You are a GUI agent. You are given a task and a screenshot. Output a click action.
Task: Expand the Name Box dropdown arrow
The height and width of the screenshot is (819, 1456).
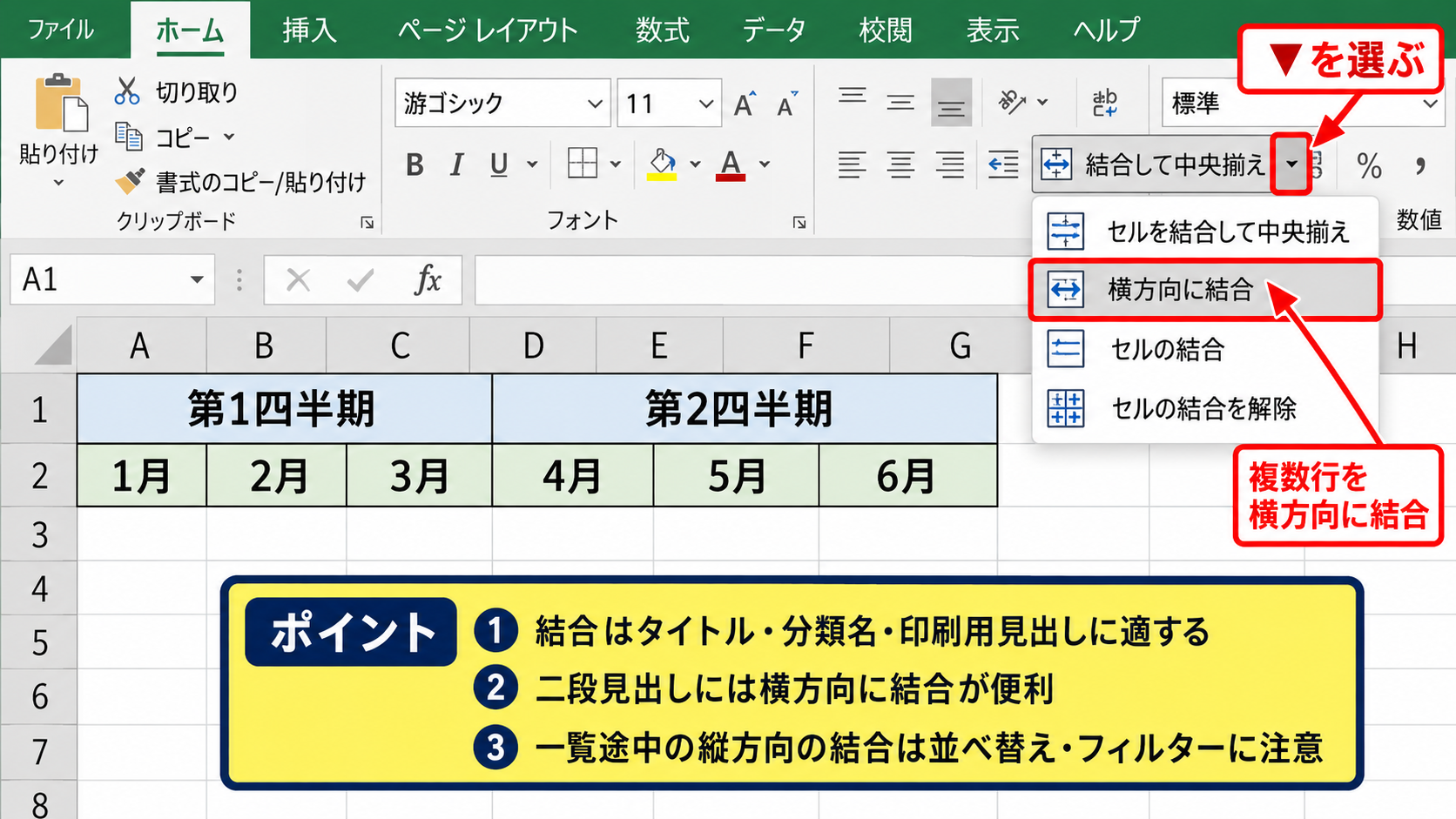197,279
